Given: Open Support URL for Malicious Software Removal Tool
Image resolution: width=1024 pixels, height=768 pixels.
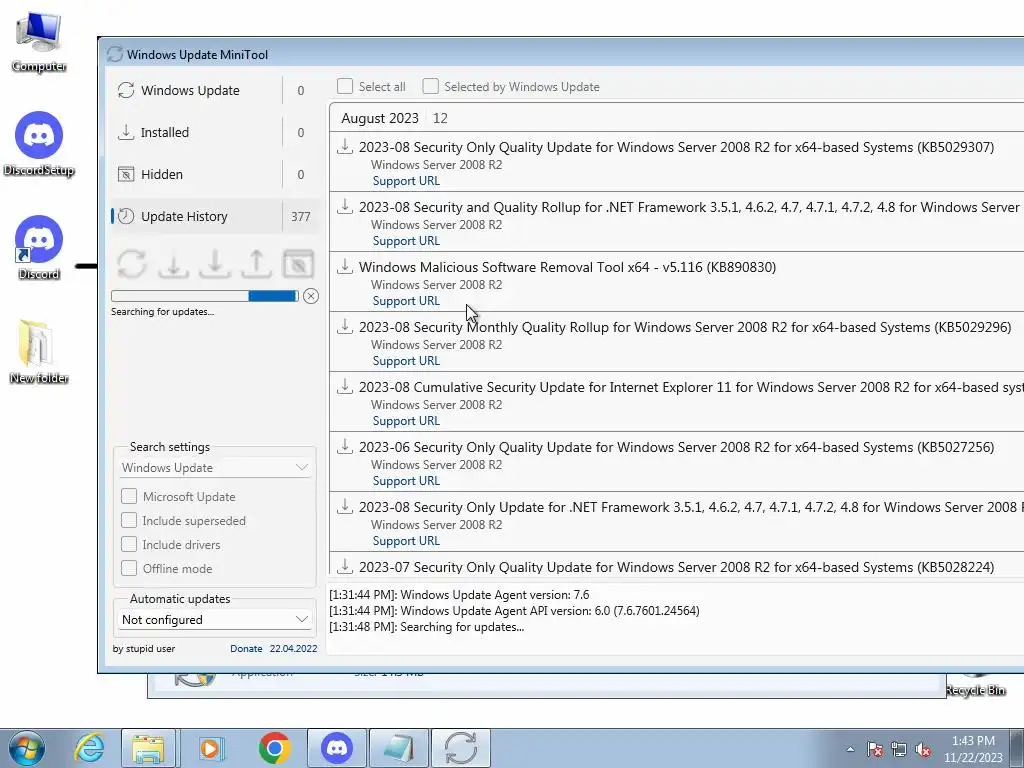Looking at the screenshot, I should click(406, 301).
